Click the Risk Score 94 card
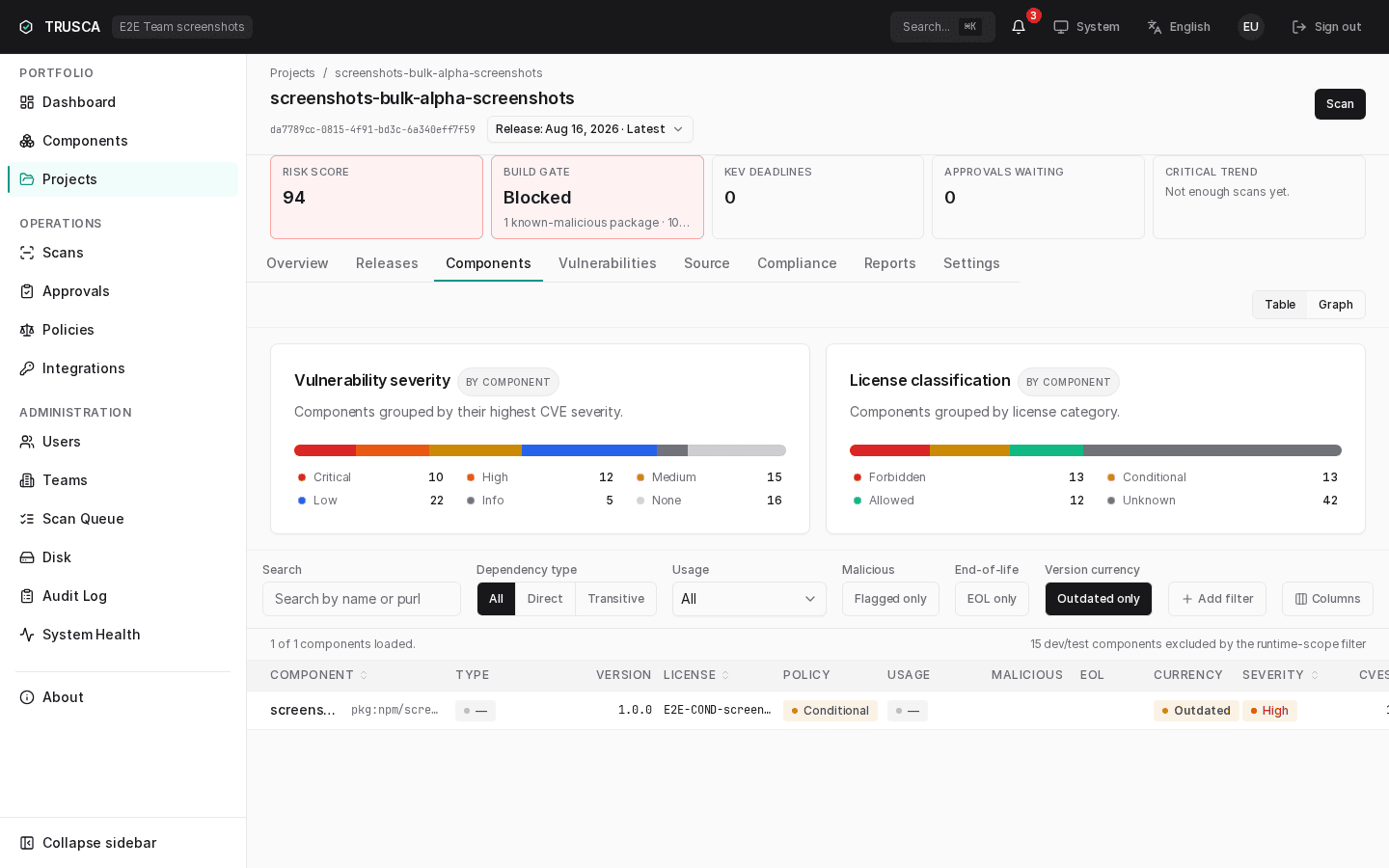Viewport: 1389px width, 868px height. [376, 197]
